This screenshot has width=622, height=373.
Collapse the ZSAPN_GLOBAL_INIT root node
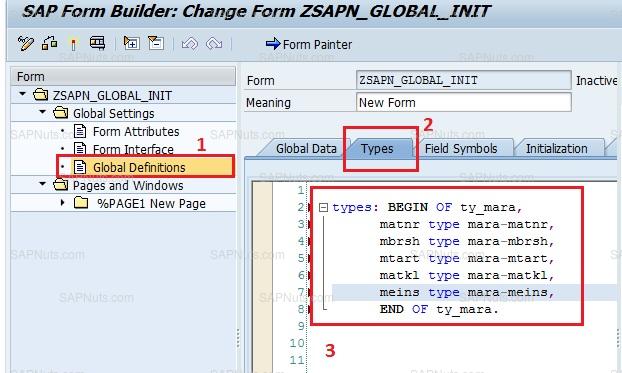[23, 94]
